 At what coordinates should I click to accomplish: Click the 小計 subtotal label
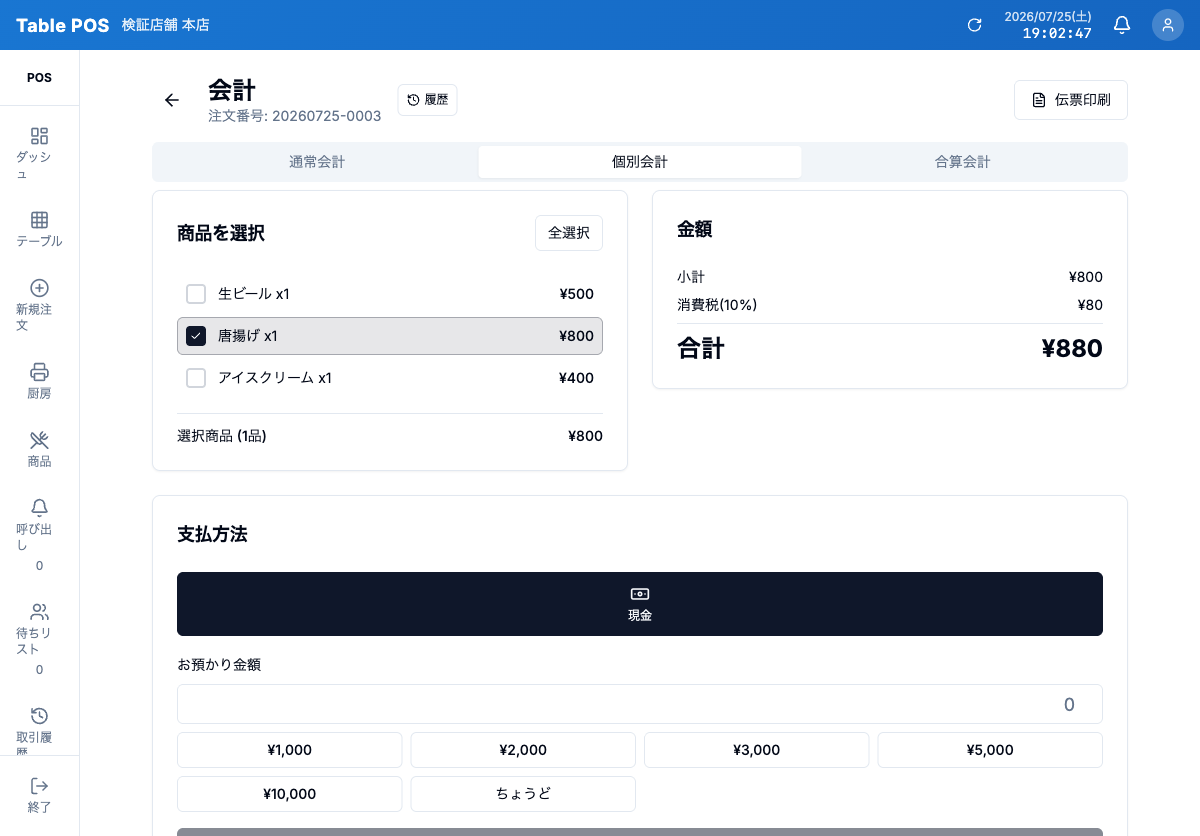pyautogui.click(x=691, y=277)
